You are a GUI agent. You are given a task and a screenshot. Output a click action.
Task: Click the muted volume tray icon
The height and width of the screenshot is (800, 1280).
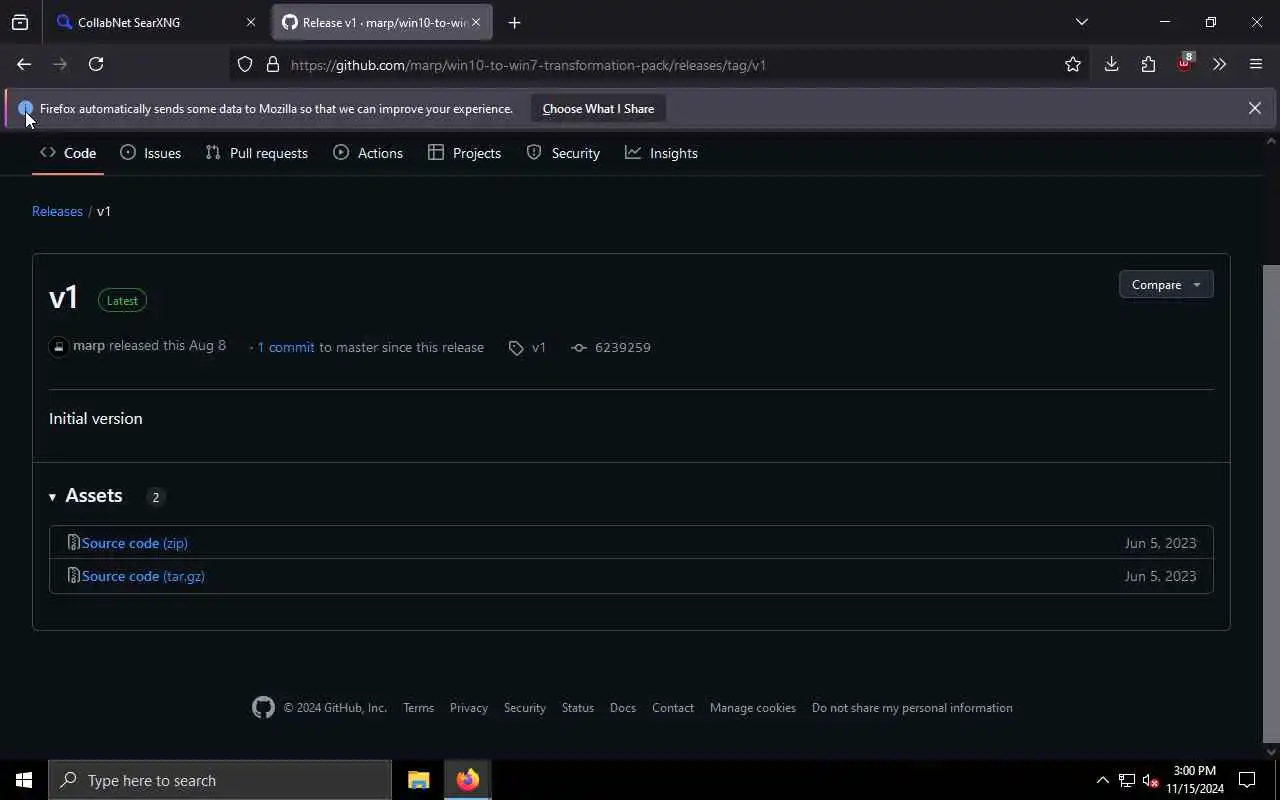[x=1150, y=780]
